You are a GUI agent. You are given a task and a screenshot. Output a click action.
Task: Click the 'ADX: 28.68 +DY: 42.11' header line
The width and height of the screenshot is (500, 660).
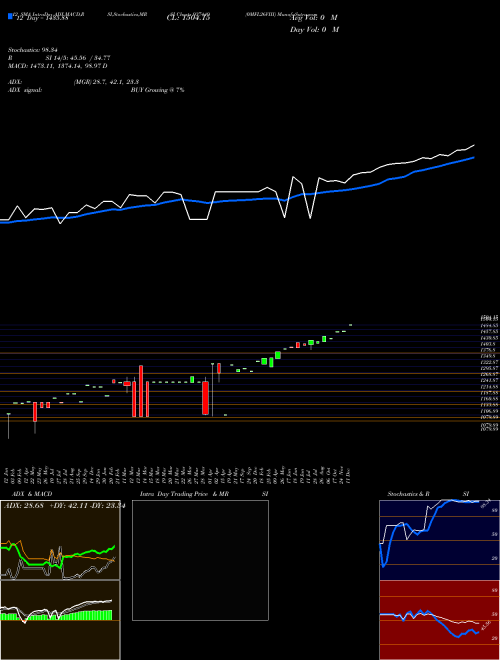(x=48, y=506)
